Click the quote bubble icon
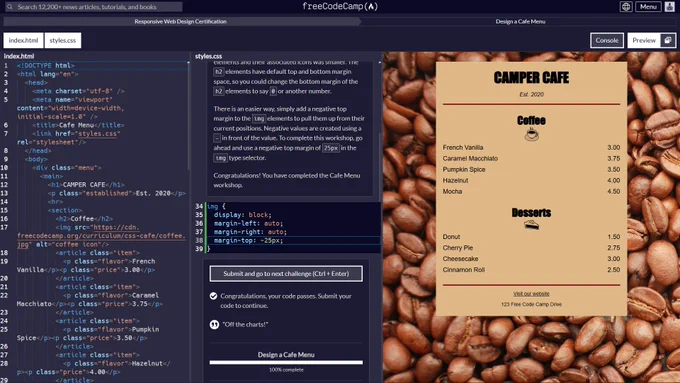This screenshot has height=383, width=680. click(214, 324)
